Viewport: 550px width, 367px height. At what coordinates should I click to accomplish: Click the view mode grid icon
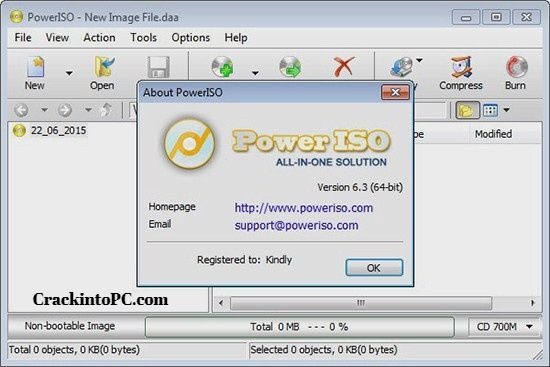click(x=490, y=110)
